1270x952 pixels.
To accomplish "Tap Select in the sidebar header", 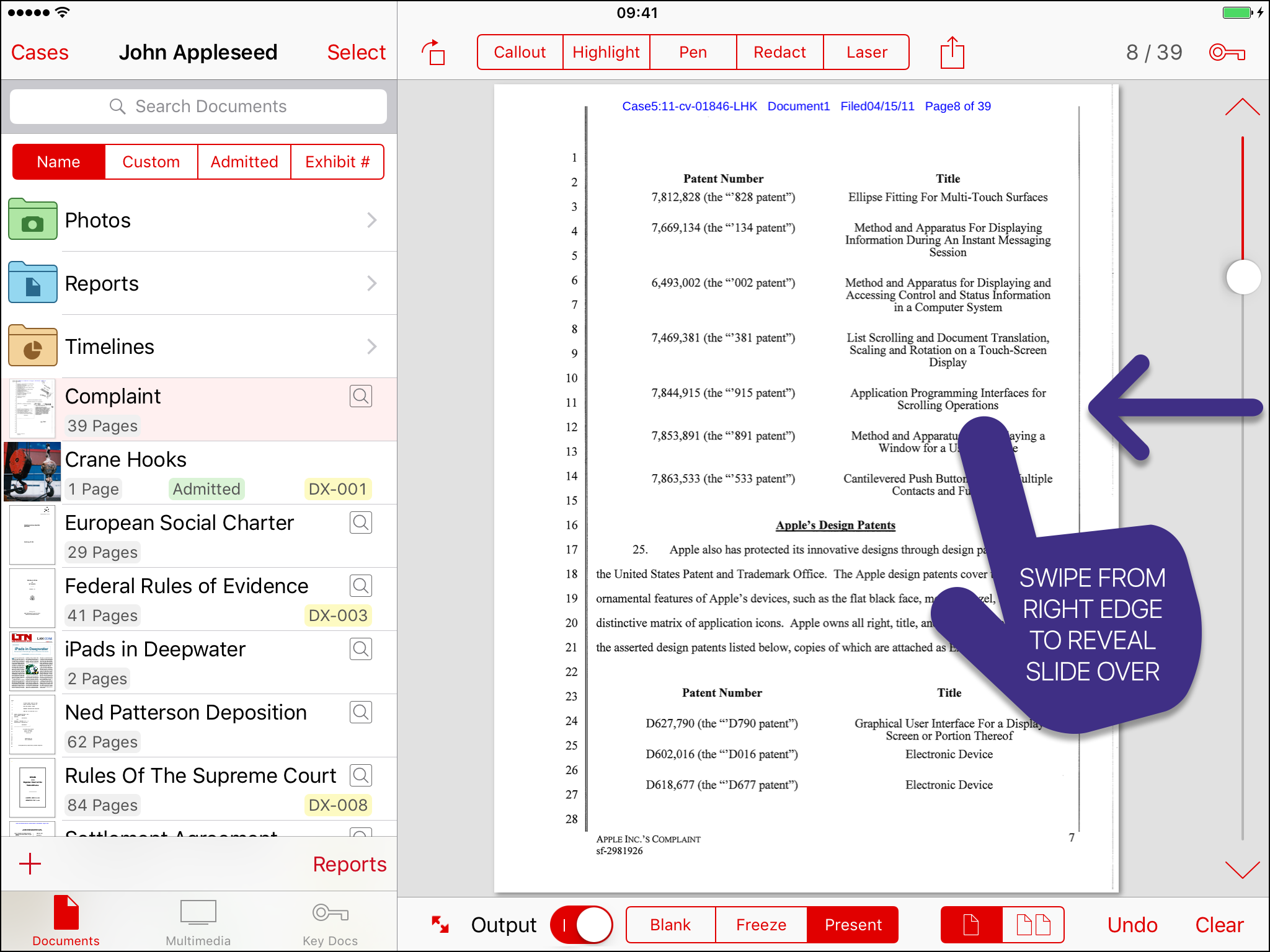I will [357, 52].
